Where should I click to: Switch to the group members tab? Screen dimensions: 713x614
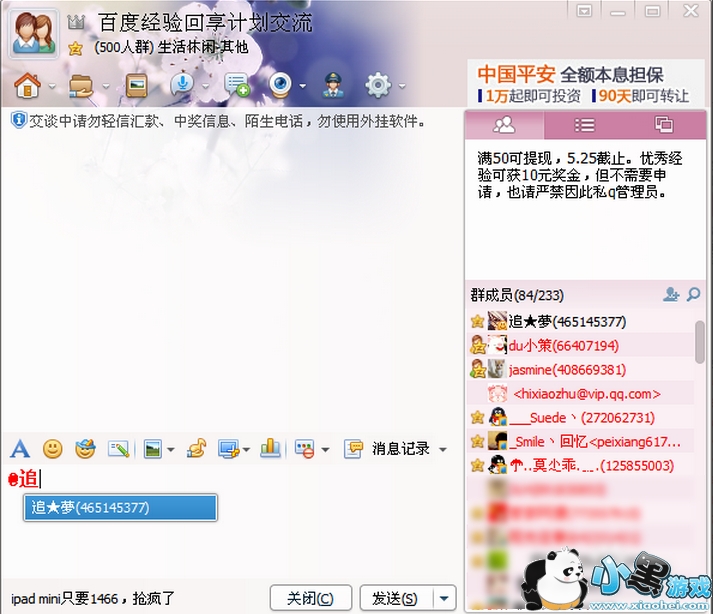click(504, 125)
